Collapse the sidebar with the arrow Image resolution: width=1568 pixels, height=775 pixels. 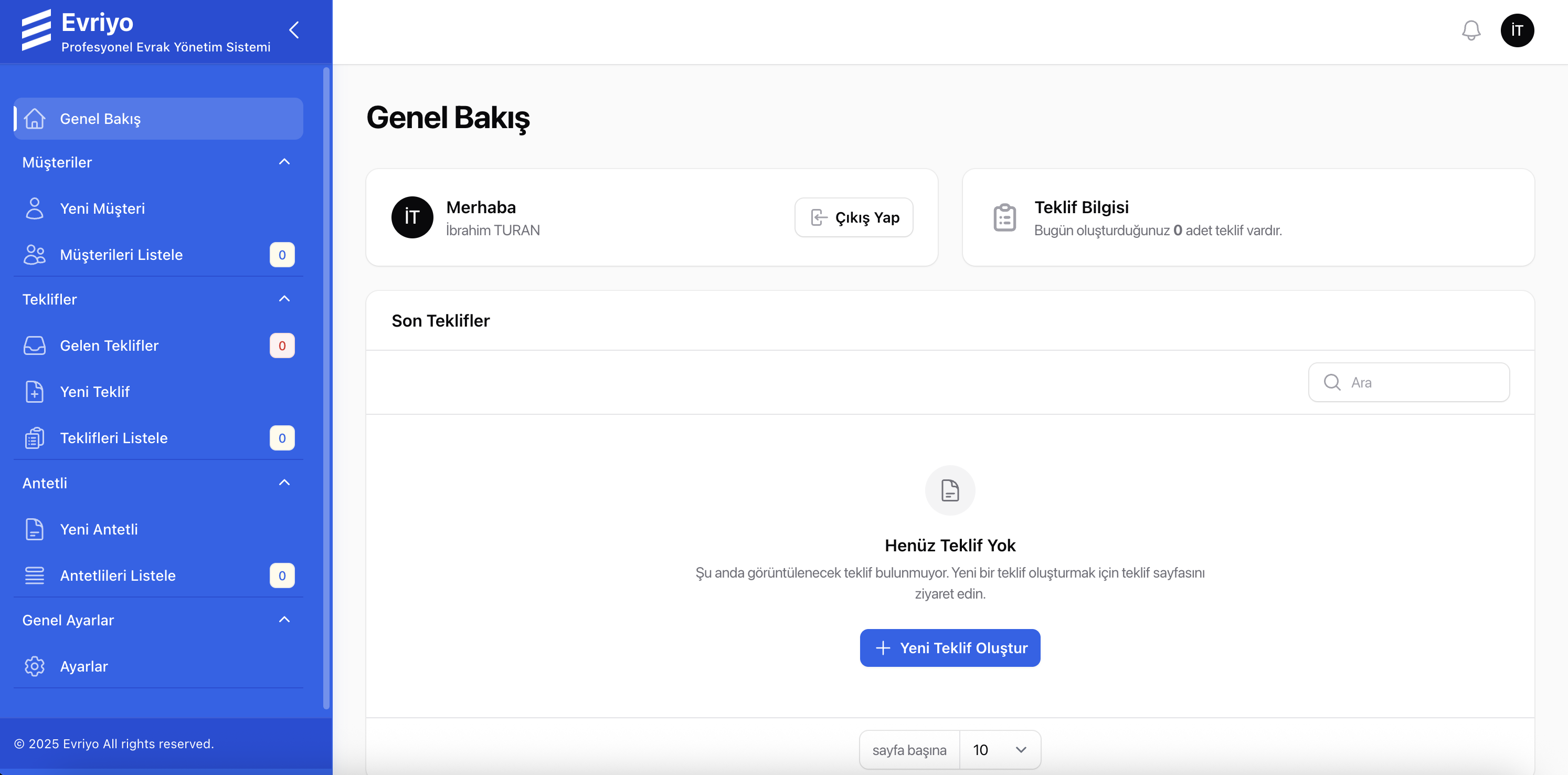tap(293, 30)
